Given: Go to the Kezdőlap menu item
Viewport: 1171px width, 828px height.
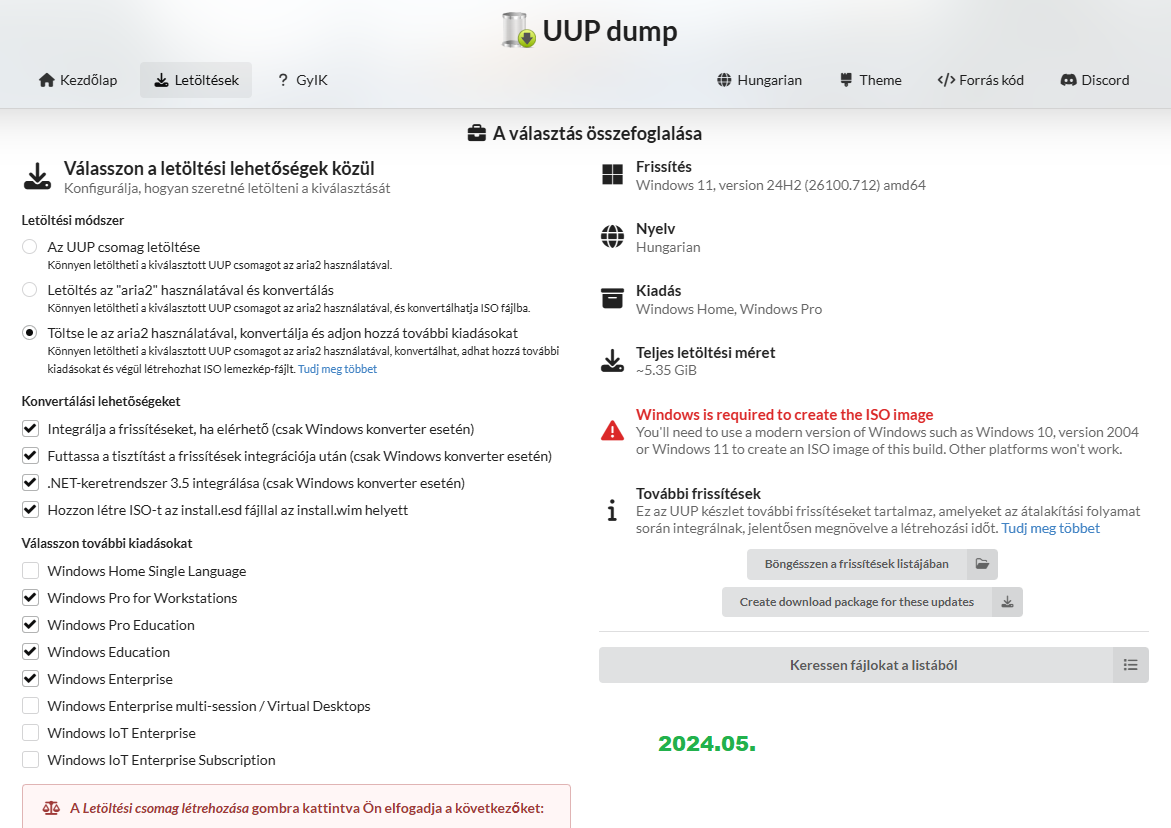Looking at the screenshot, I should click(x=78, y=80).
